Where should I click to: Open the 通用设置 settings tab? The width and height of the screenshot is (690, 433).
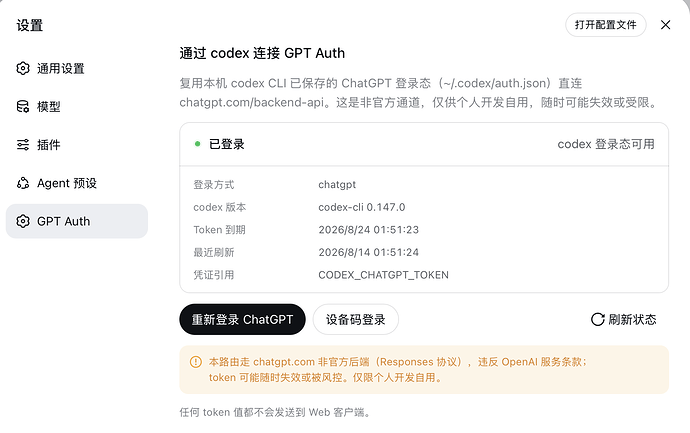coord(77,68)
